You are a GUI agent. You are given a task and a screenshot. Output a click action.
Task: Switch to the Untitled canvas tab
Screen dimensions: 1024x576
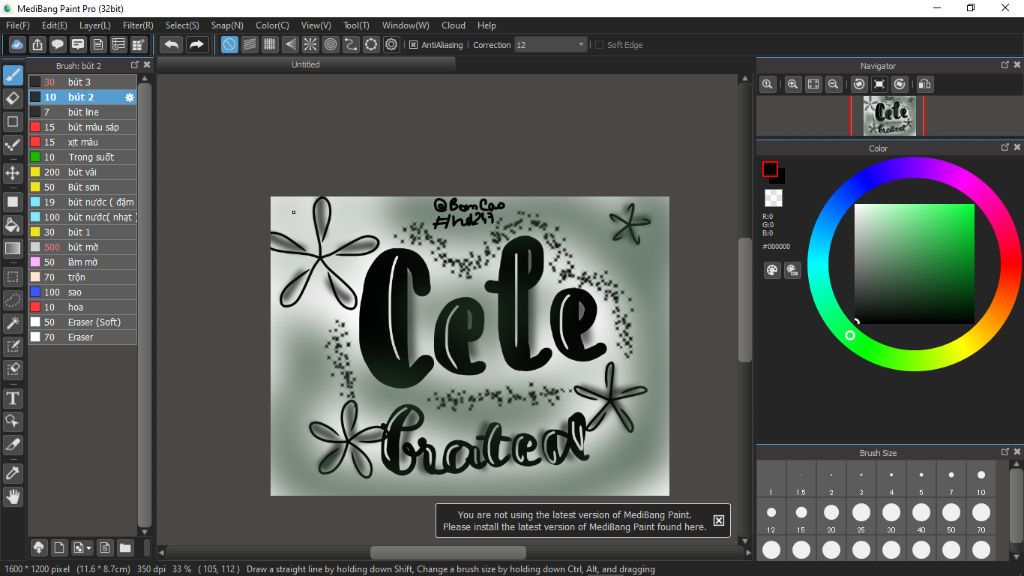pyautogui.click(x=306, y=64)
